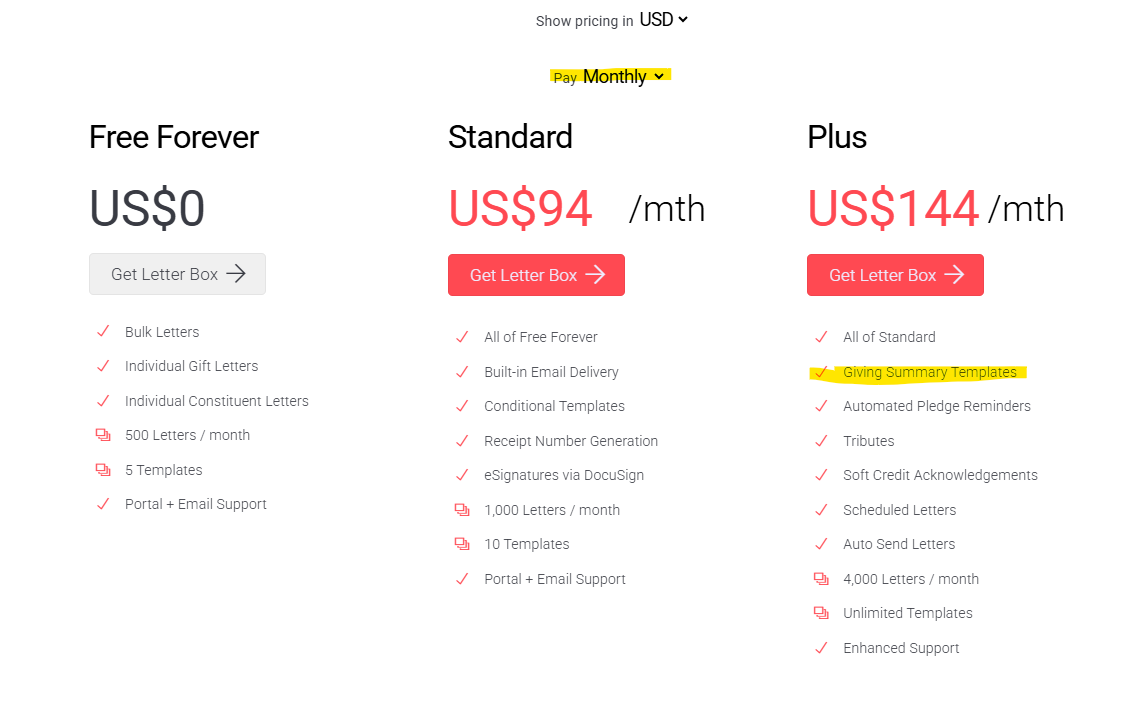Click the stack icon beside 4,000 Letters / month
Image resolution: width=1147 pixels, height=715 pixels.
(x=821, y=578)
